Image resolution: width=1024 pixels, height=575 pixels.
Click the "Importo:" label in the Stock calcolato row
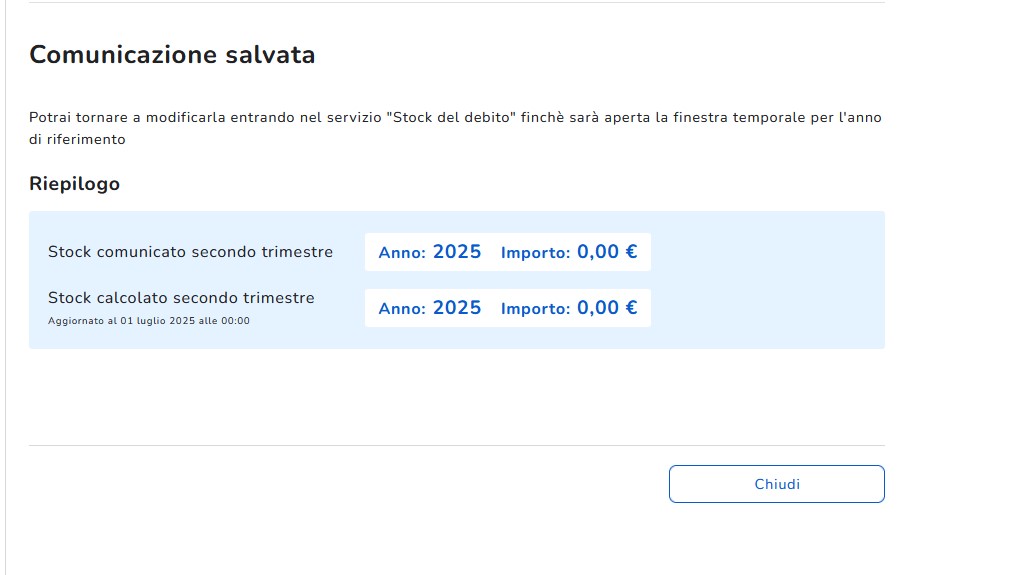(535, 309)
